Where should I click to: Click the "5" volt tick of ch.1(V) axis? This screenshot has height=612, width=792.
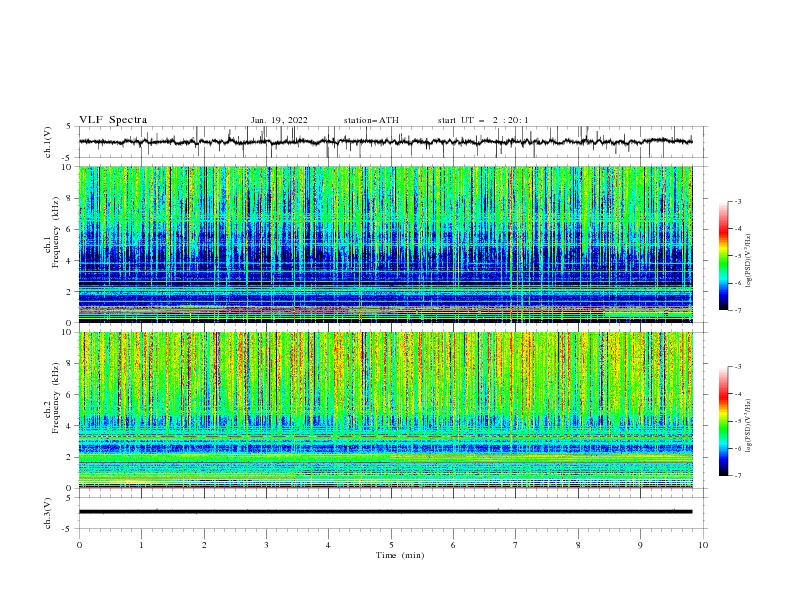(x=71, y=127)
